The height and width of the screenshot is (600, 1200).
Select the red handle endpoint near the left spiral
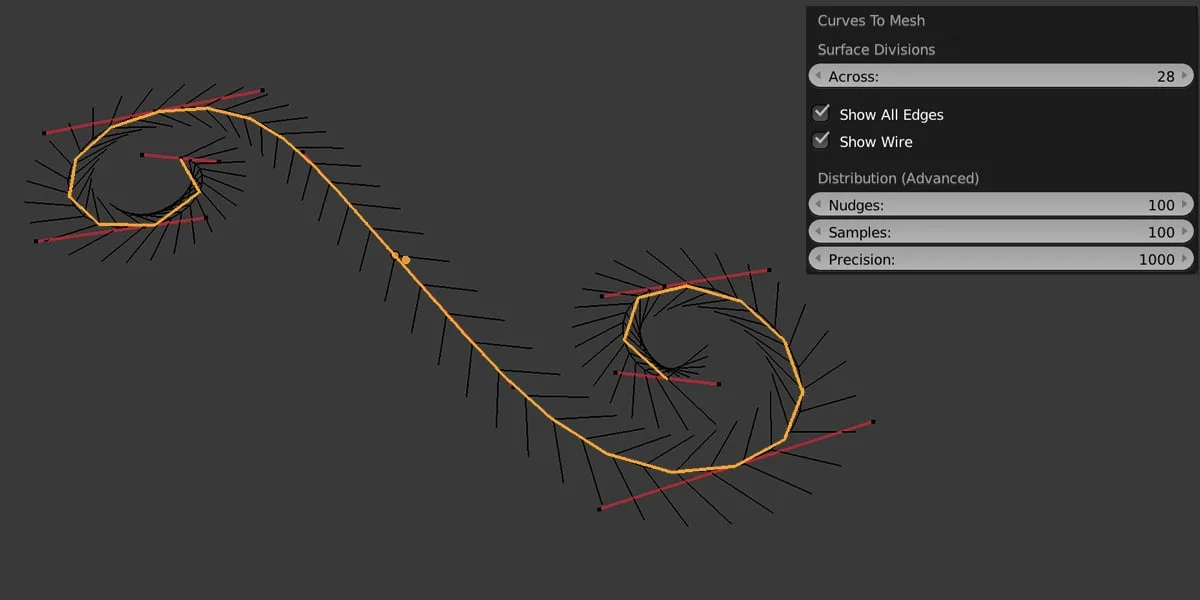[44, 131]
